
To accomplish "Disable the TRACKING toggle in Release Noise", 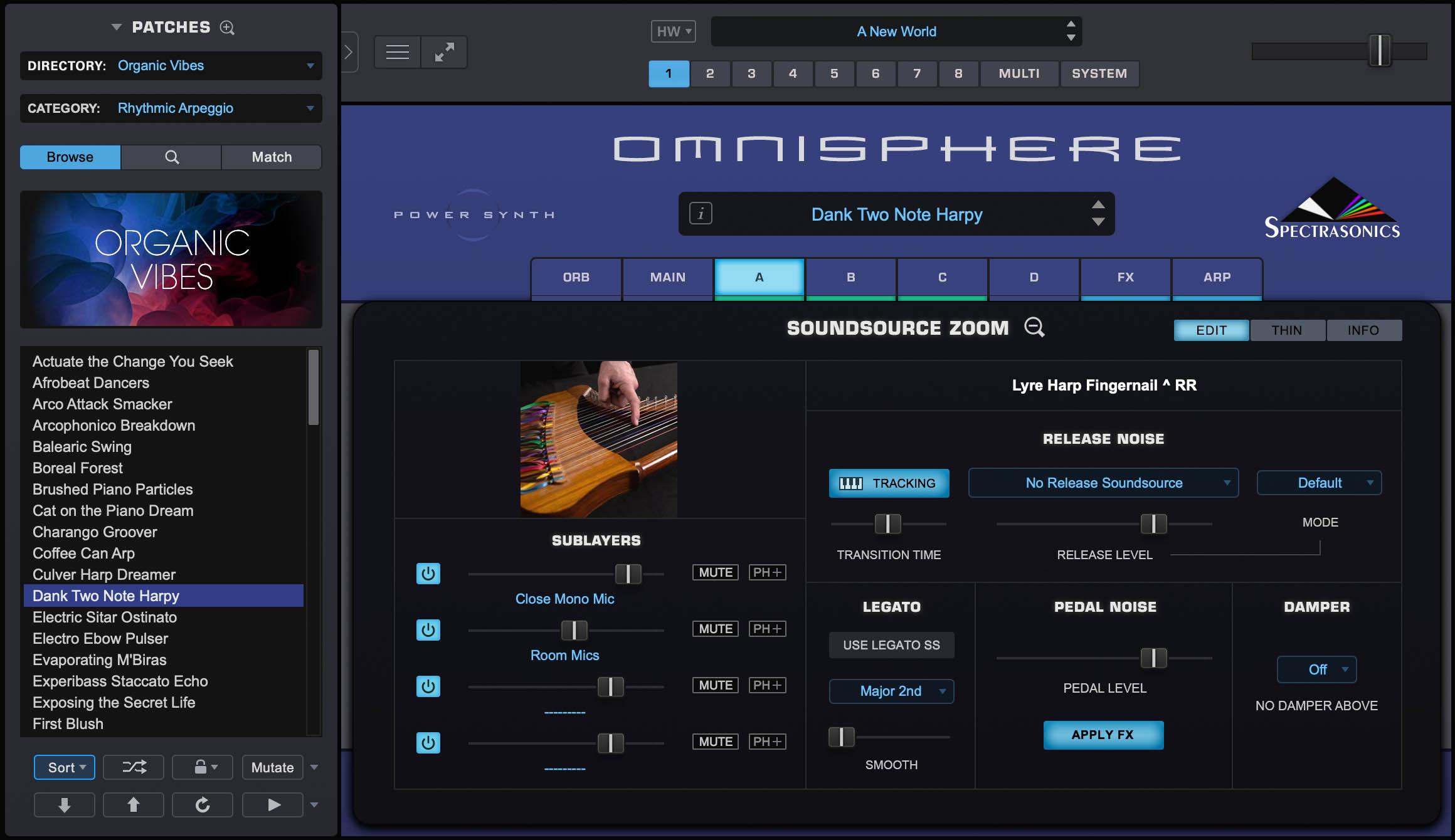I will pyautogui.click(x=889, y=483).
